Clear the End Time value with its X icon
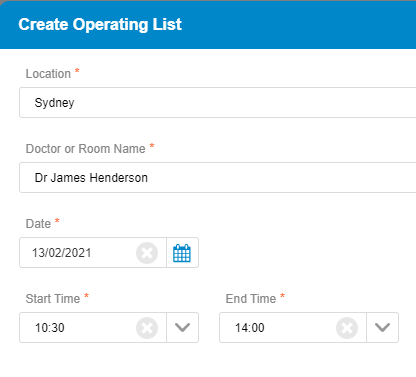The height and width of the screenshot is (377, 416). click(347, 328)
